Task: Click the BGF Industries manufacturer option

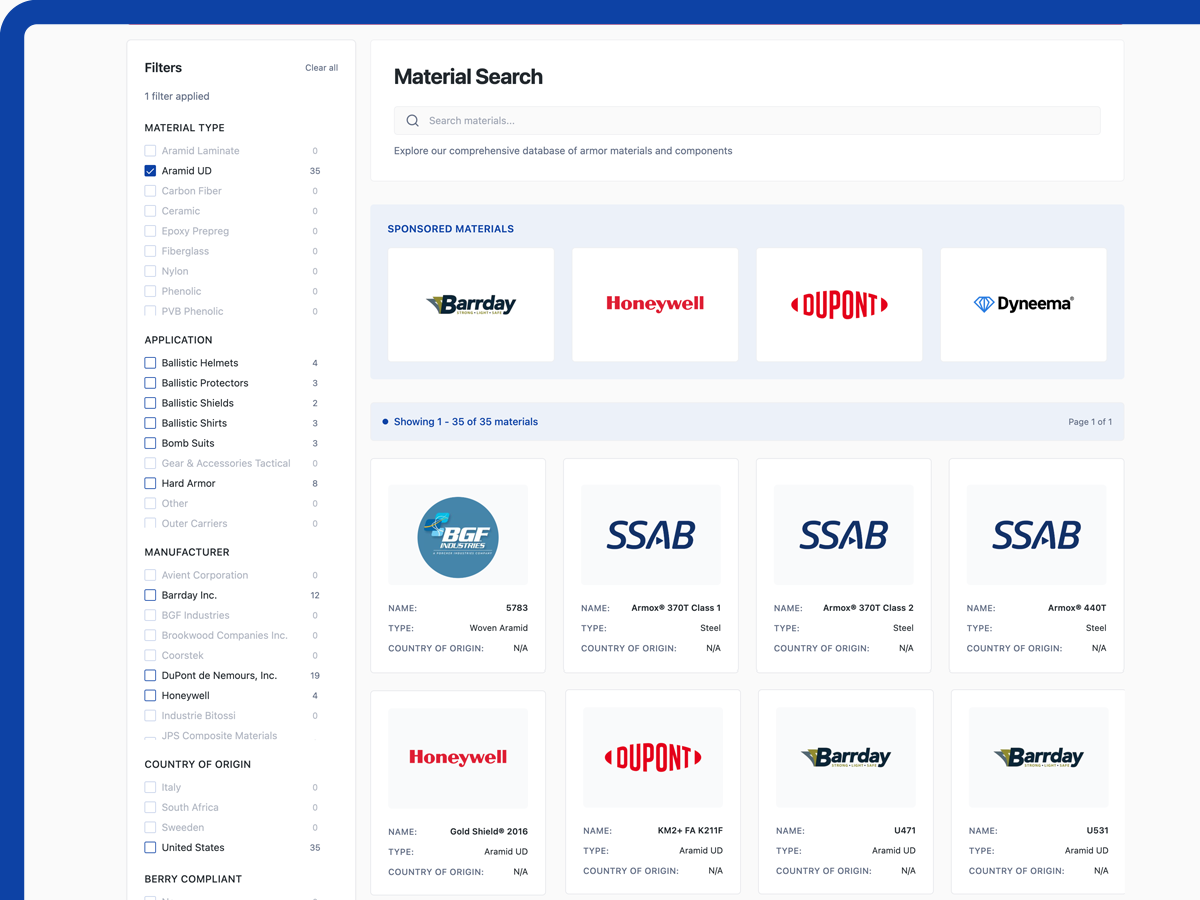Action: click(x=196, y=615)
